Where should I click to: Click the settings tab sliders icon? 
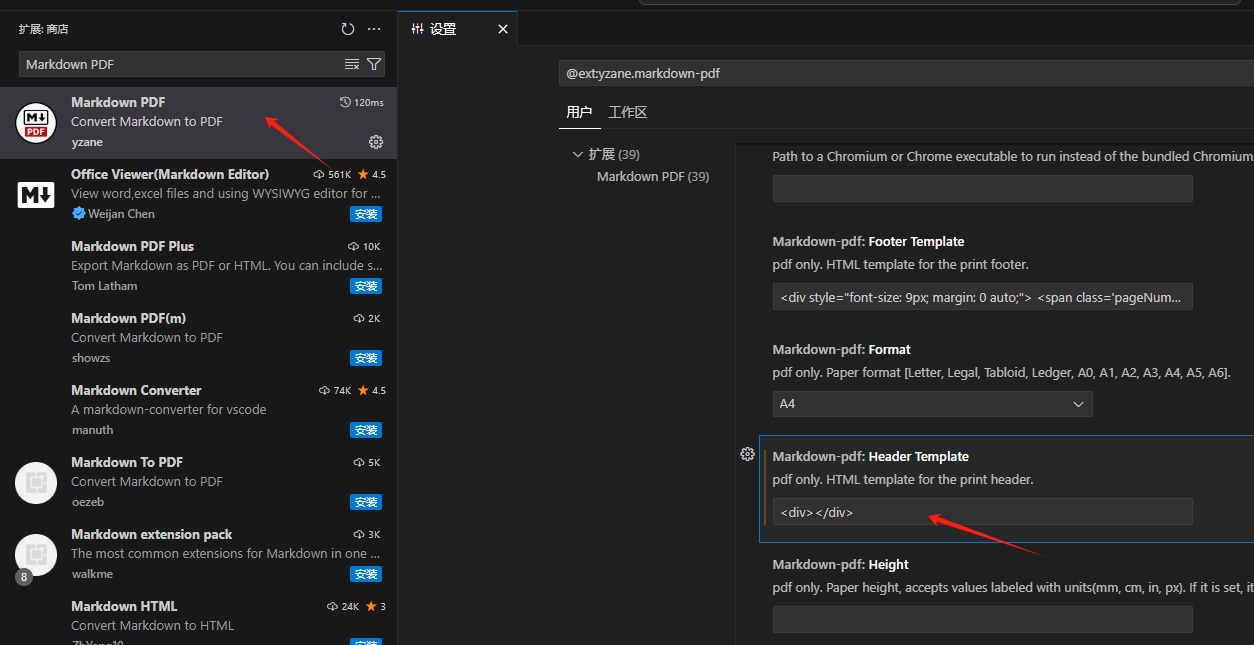tap(418, 29)
